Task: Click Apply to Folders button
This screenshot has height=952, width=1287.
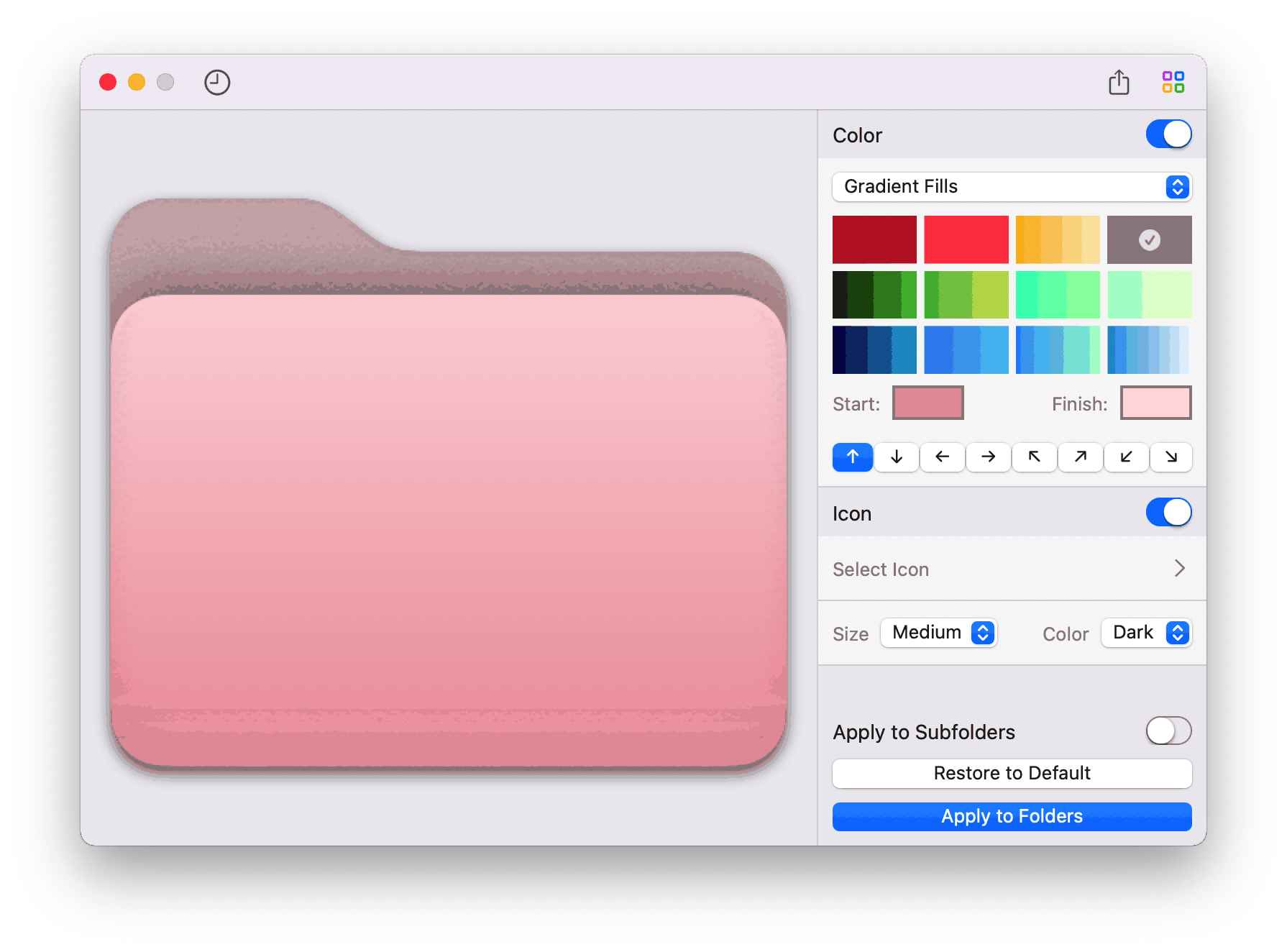Action: point(1012,816)
